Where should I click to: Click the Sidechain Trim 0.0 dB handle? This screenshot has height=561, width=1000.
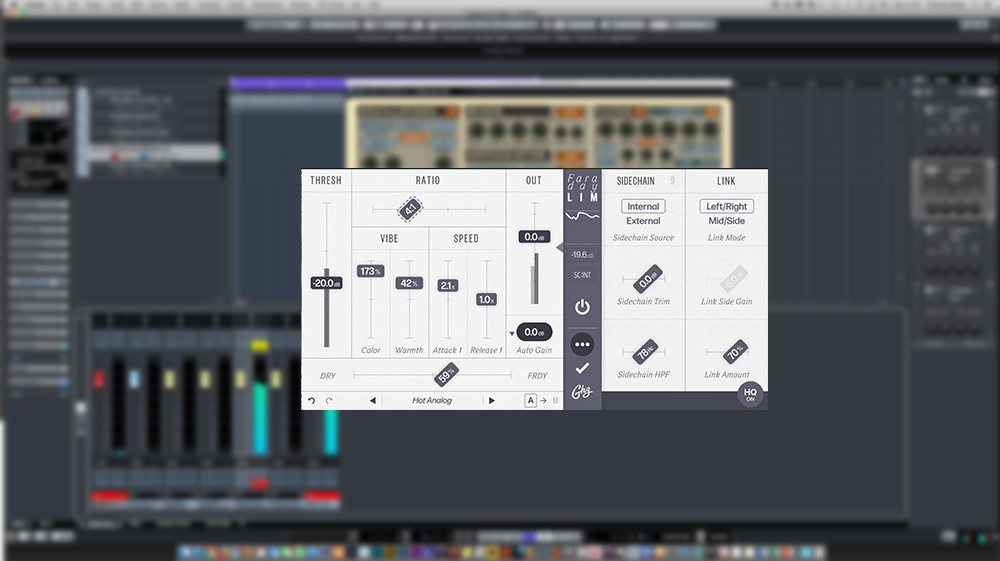648,279
